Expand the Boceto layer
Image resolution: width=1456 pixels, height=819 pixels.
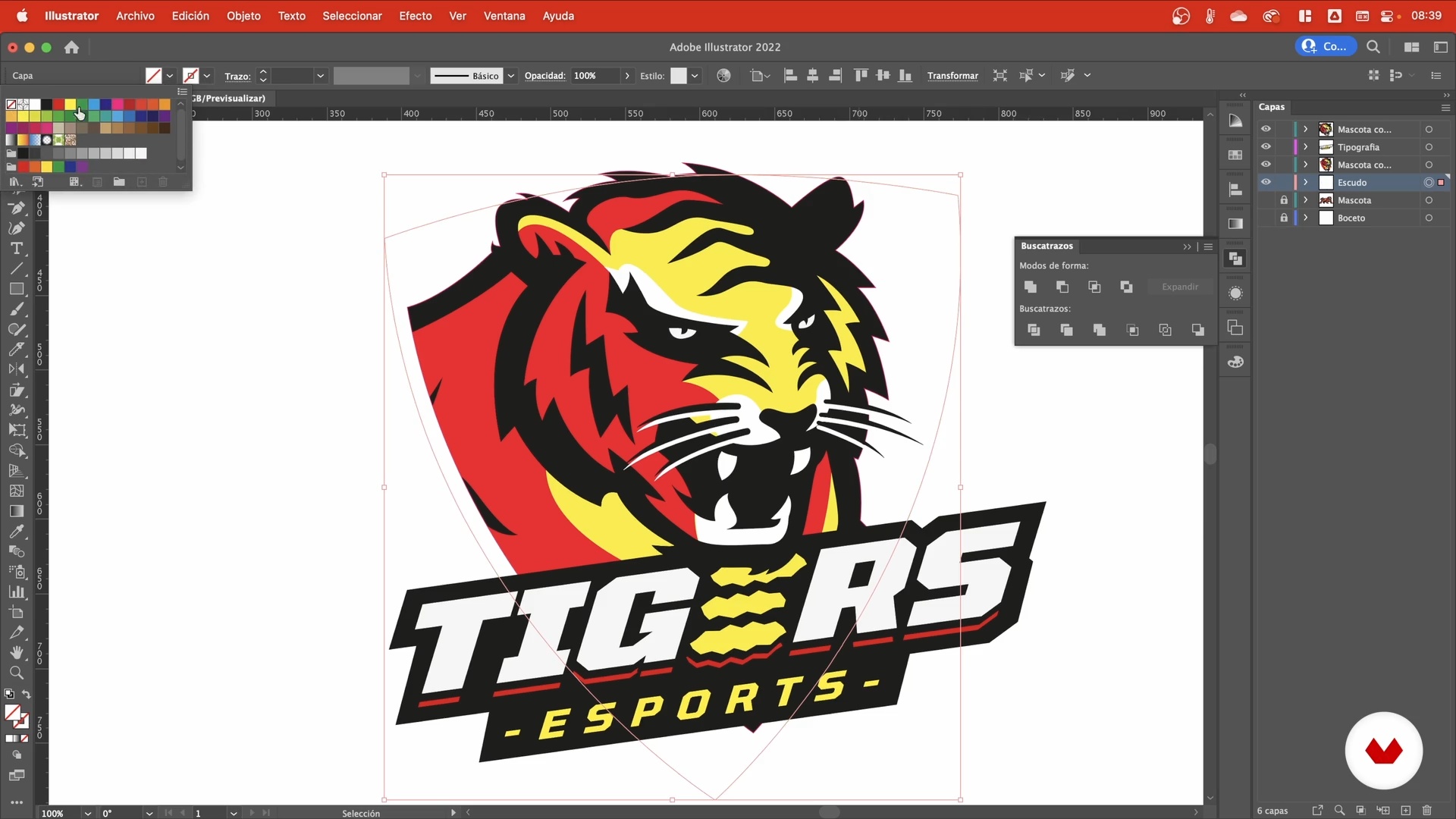[1306, 218]
